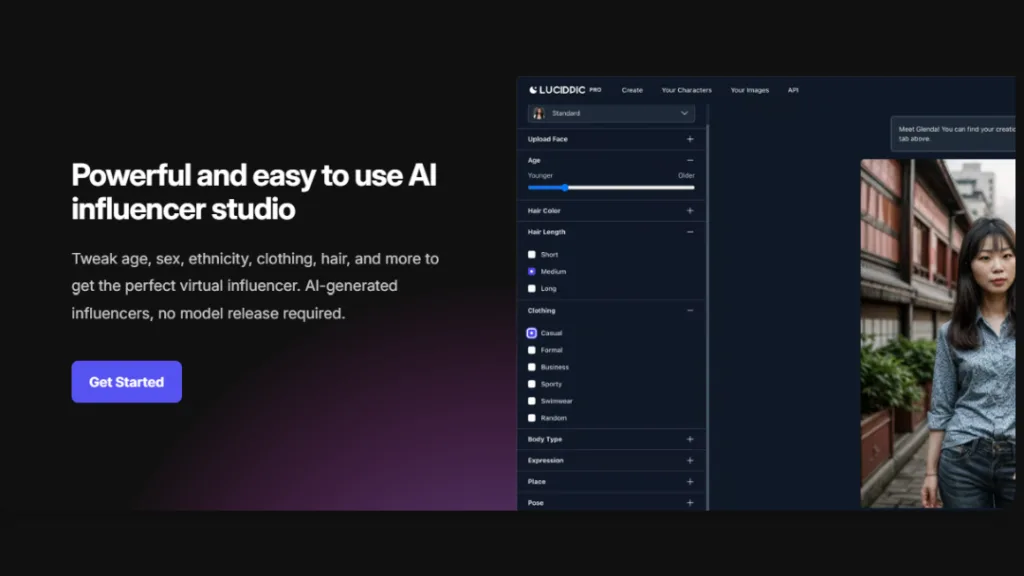Select Swimwear clothing checkbox
Screen dimensions: 1024x576
click(x=532, y=401)
